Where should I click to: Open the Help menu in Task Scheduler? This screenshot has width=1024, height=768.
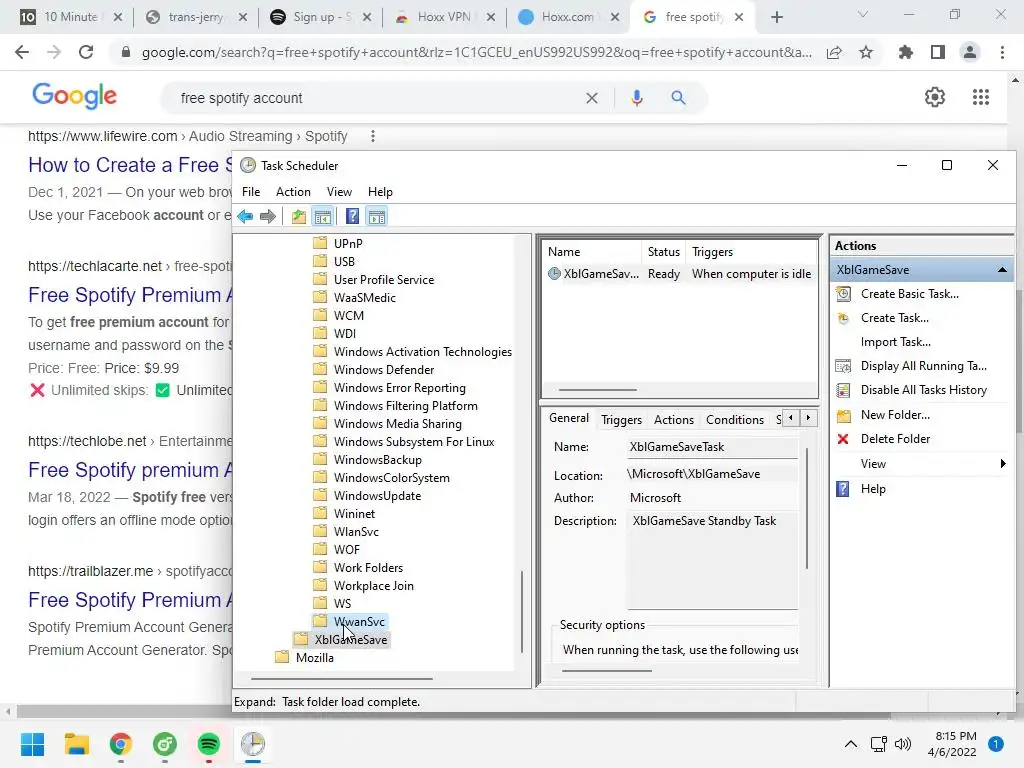[380, 192]
